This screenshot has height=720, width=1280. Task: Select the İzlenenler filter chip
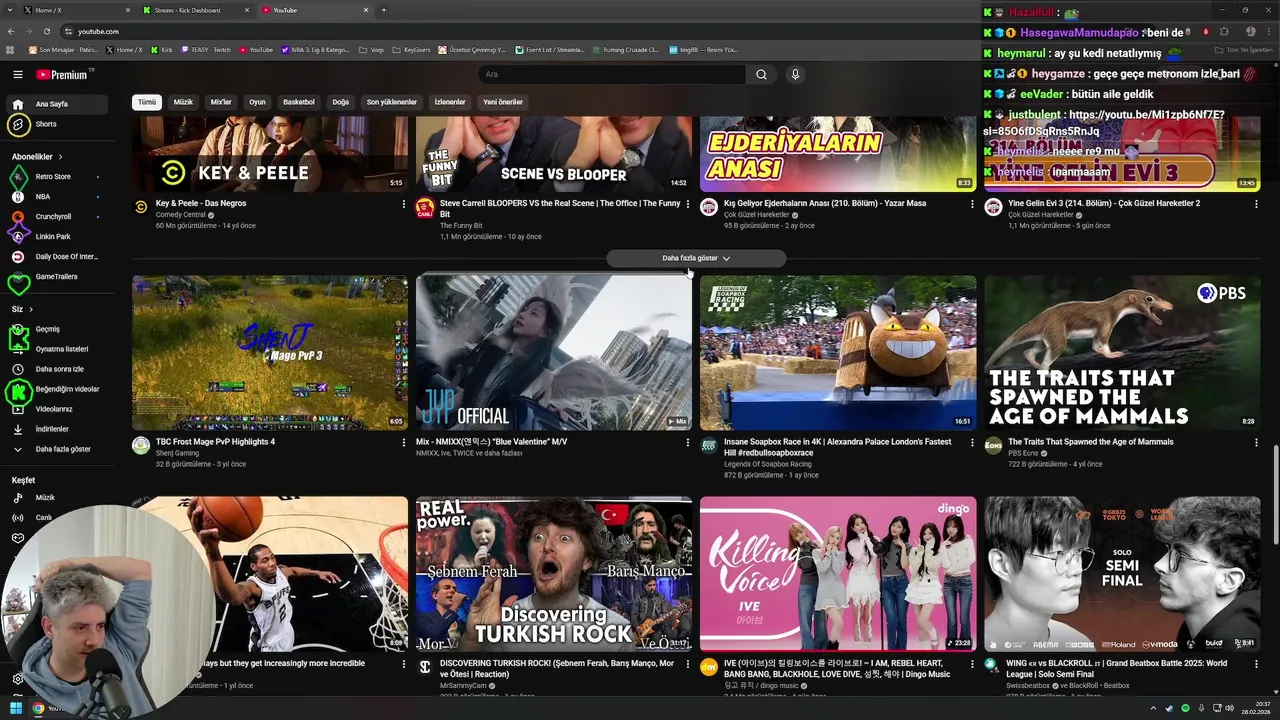[450, 102]
